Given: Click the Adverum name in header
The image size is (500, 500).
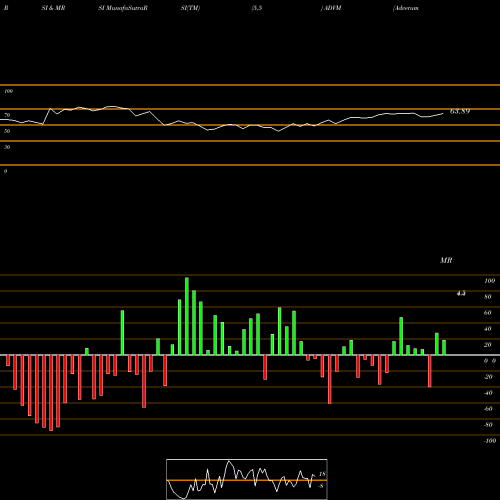Looking at the screenshot, I should click(406, 8).
